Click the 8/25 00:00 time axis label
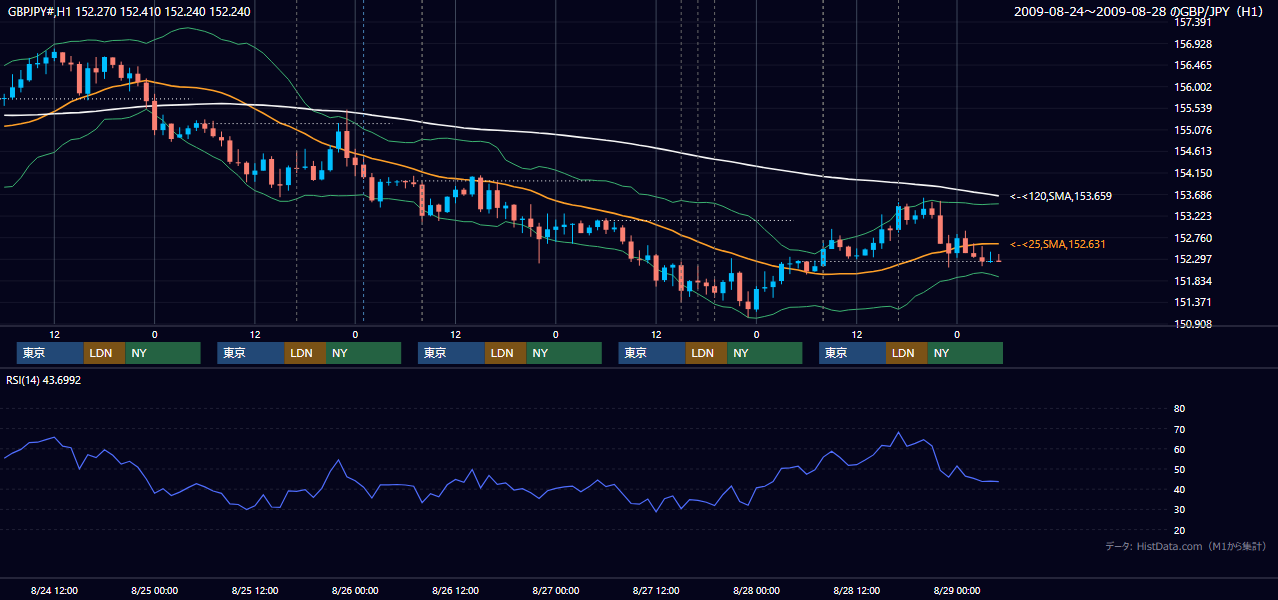This screenshot has height=600, width=1278. [154, 591]
